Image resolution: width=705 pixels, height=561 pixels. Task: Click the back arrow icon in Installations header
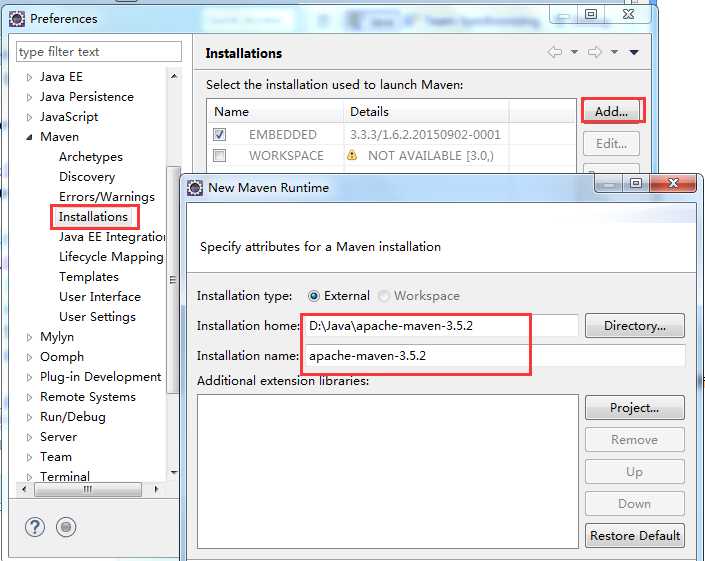(x=555, y=52)
